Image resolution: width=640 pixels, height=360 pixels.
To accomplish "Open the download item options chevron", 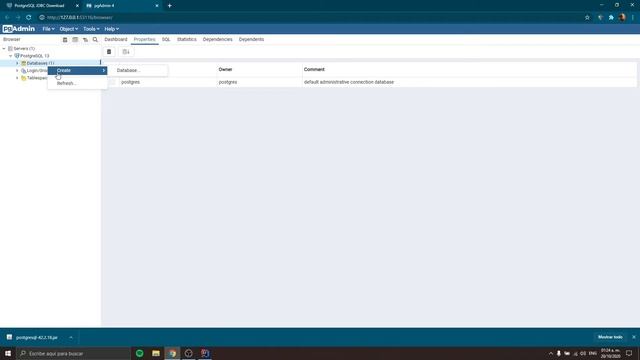I will [x=71, y=338].
